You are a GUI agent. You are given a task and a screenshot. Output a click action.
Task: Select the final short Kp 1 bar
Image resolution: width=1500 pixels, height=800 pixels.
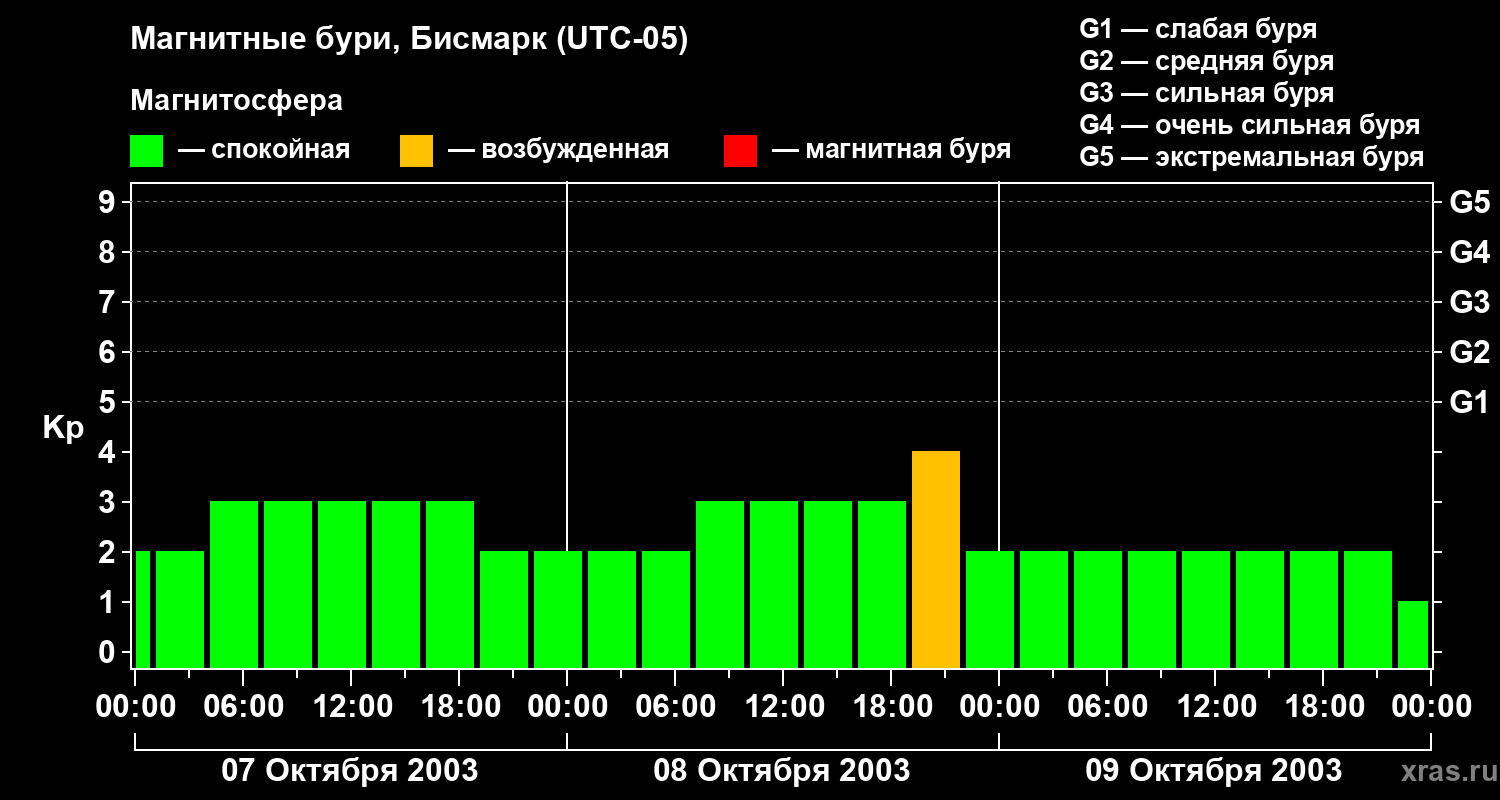(1413, 635)
